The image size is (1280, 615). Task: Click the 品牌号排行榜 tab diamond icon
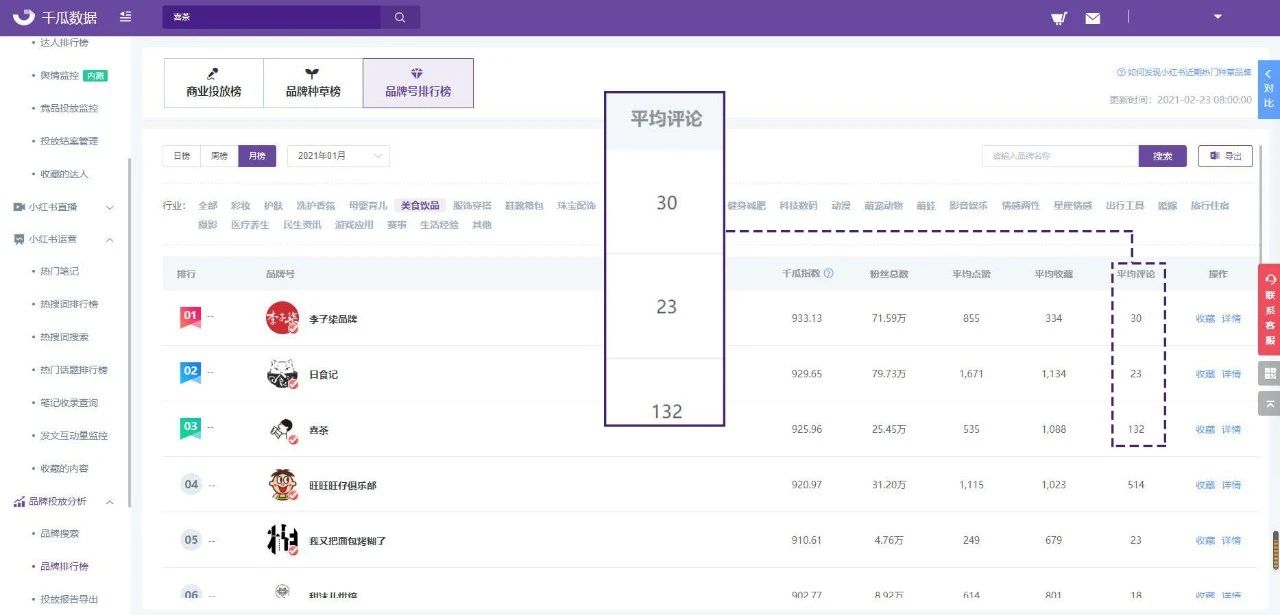pyautogui.click(x=417, y=74)
